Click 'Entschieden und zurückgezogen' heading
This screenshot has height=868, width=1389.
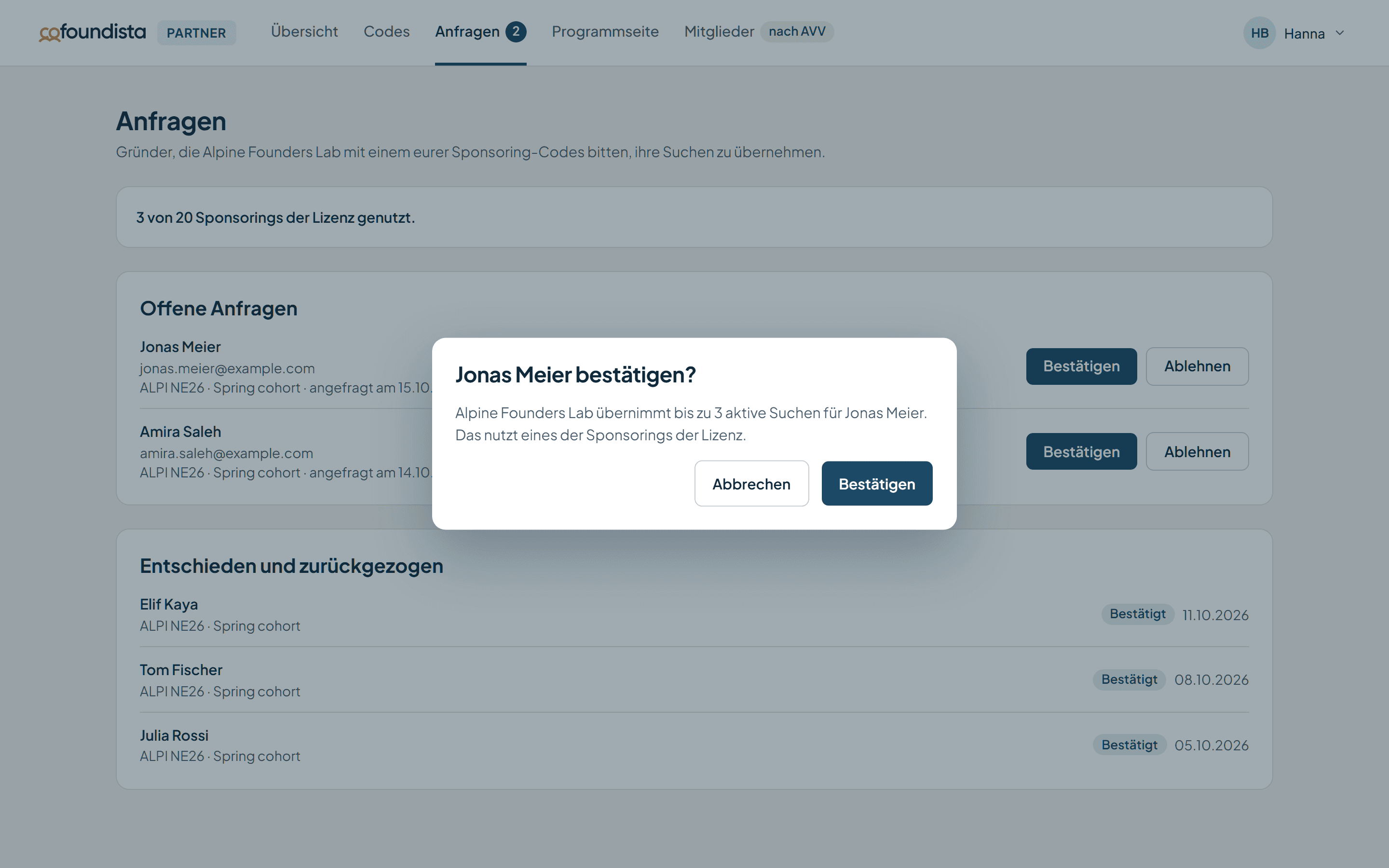[x=292, y=566]
